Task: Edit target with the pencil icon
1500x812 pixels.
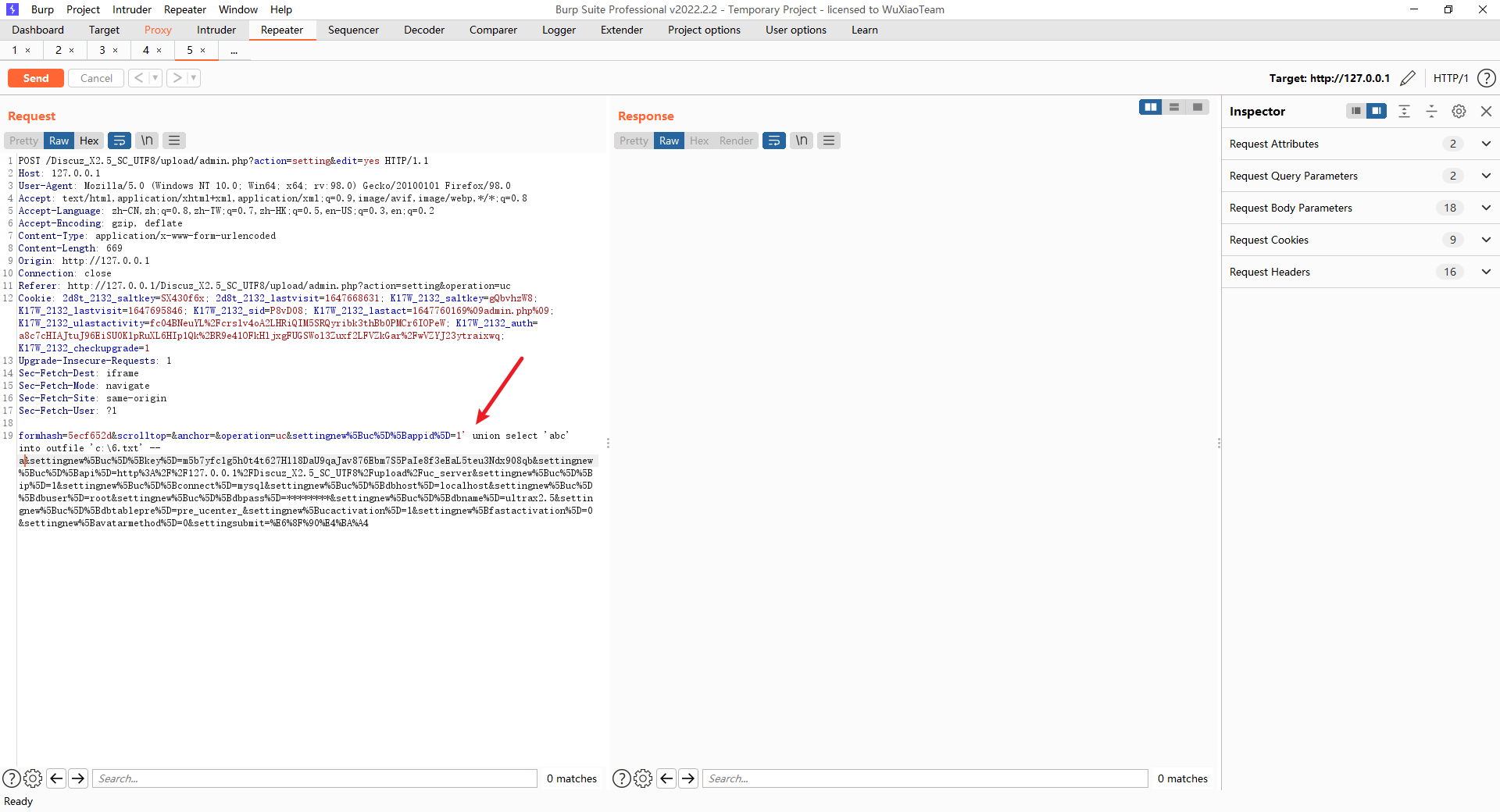Action: (x=1408, y=78)
